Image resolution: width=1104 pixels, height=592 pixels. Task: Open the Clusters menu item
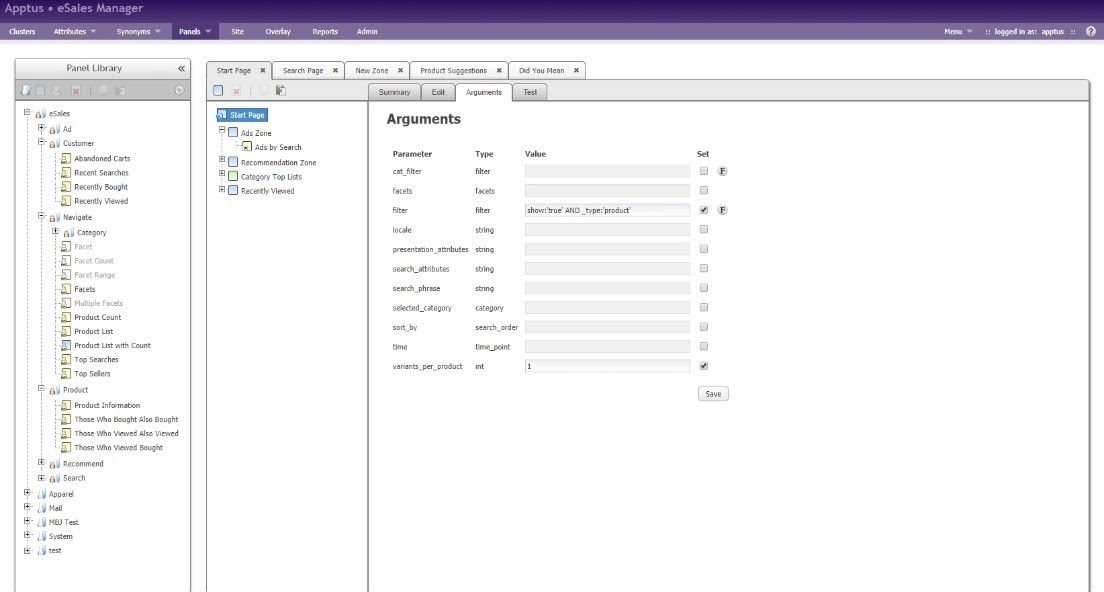coord(23,32)
